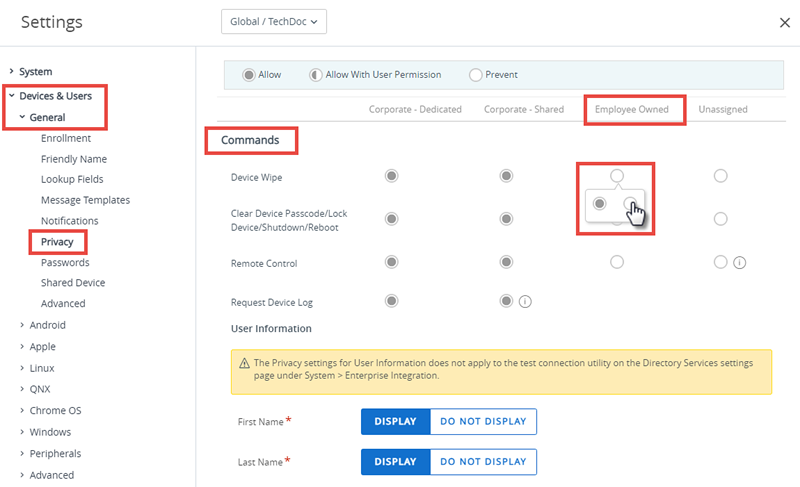
Task: Open the Message Templates settings page
Action: pyautogui.click(x=85, y=200)
